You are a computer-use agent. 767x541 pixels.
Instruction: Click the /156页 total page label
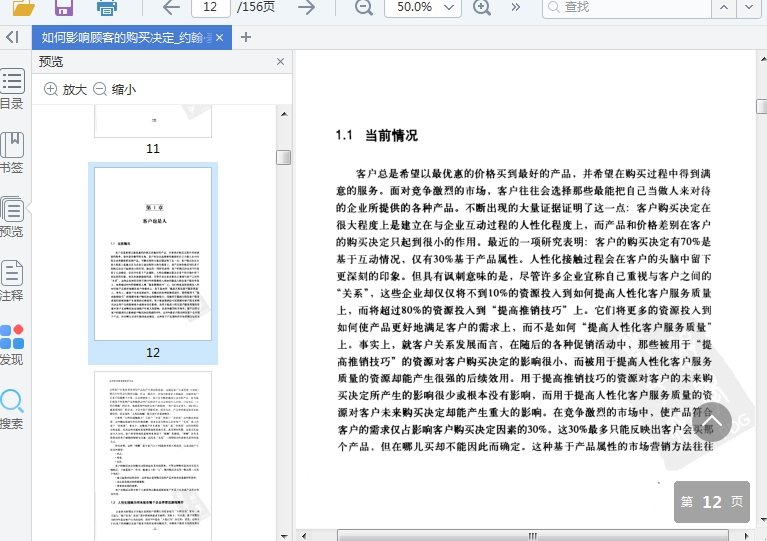click(256, 7)
